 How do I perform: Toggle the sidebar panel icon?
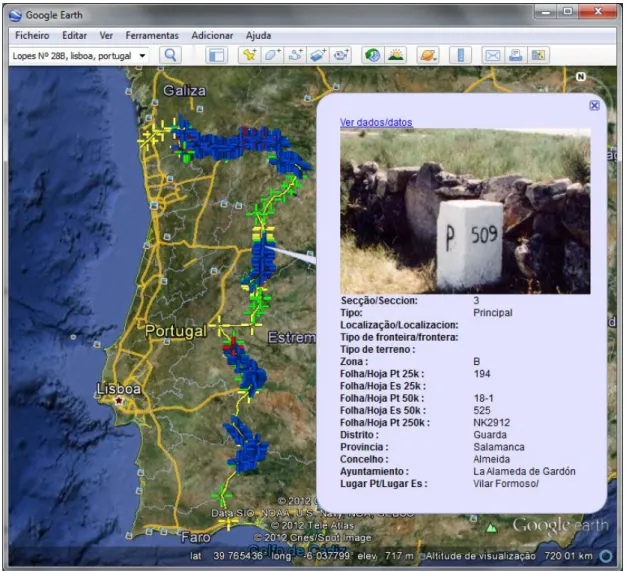[216, 55]
